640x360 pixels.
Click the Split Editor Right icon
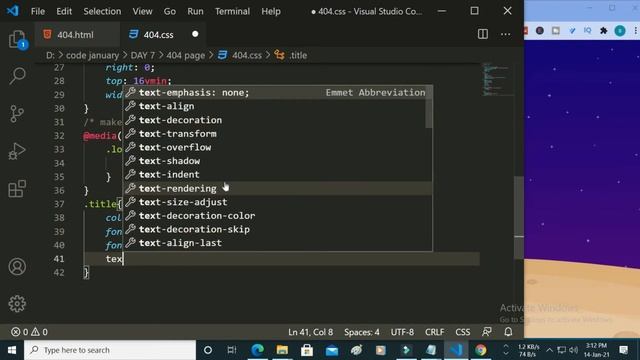483,34
